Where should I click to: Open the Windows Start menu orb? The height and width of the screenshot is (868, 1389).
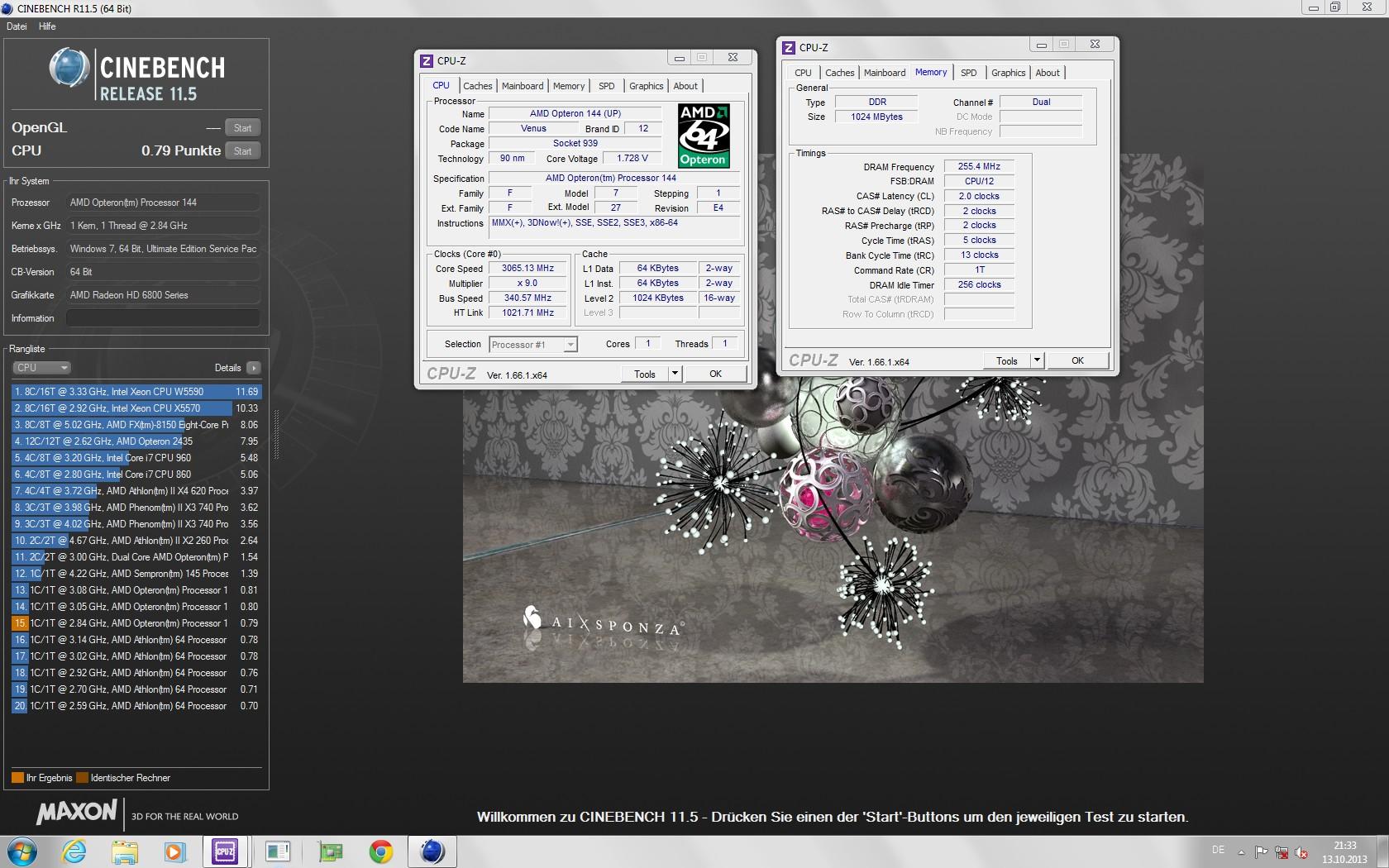click(22, 851)
